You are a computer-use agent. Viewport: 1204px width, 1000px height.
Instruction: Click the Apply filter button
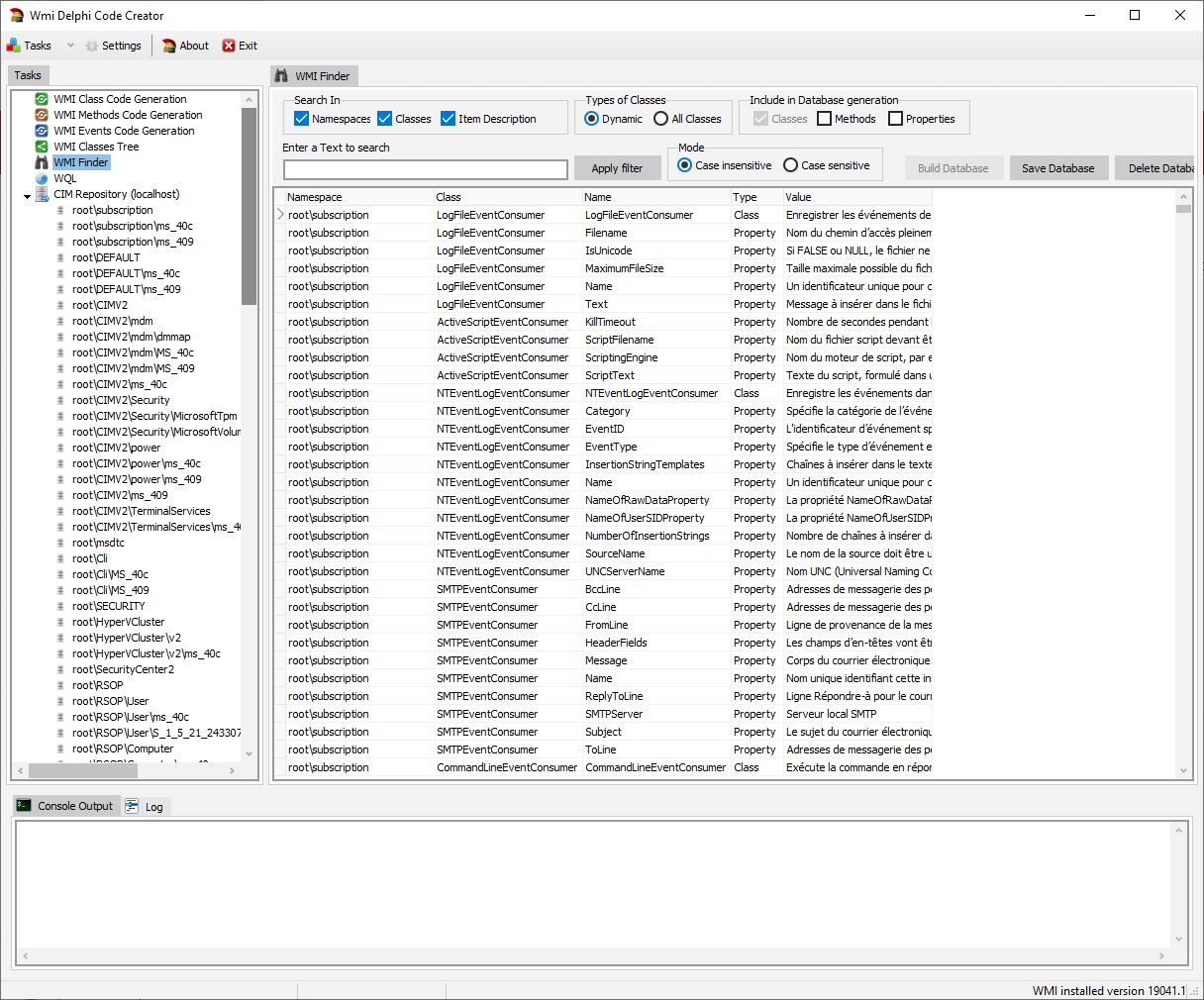(x=617, y=168)
